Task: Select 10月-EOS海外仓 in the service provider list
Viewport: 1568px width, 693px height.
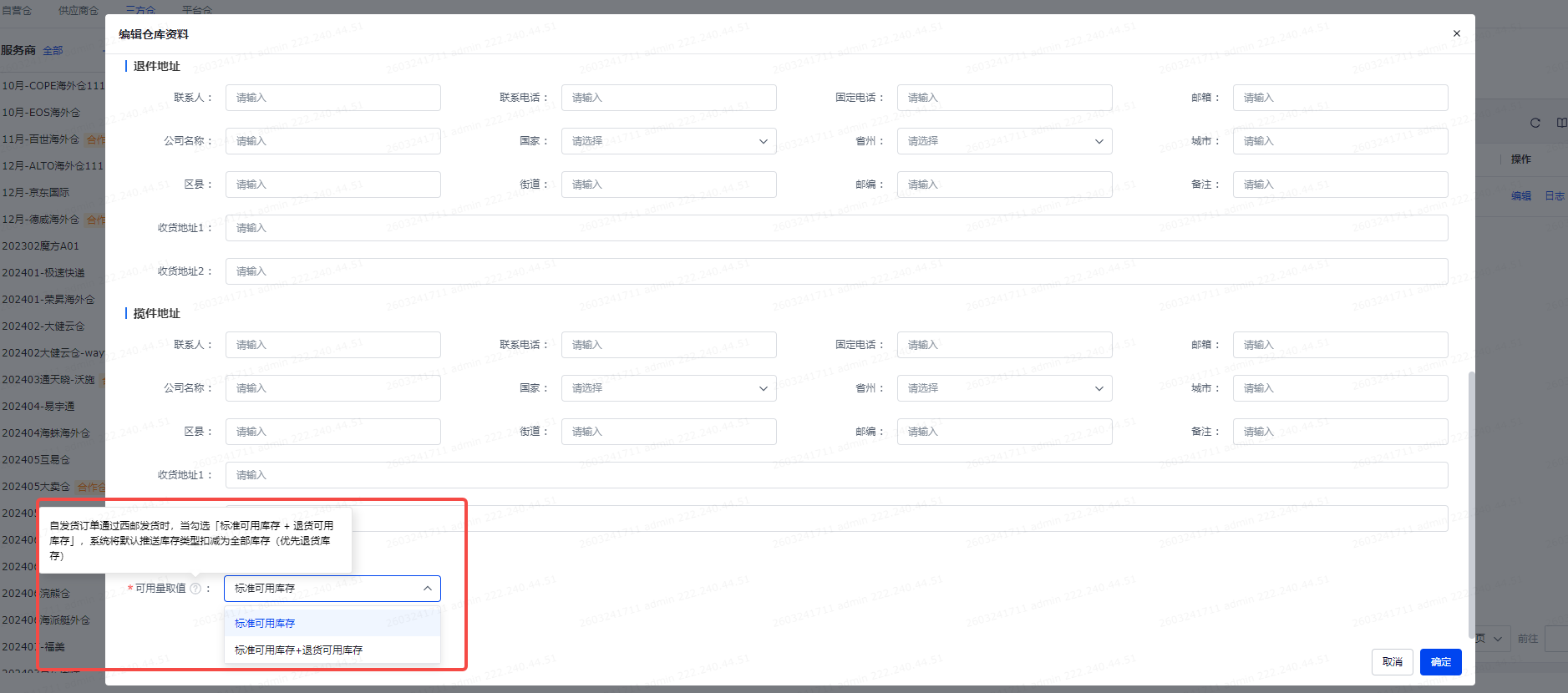Action: [x=41, y=113]
